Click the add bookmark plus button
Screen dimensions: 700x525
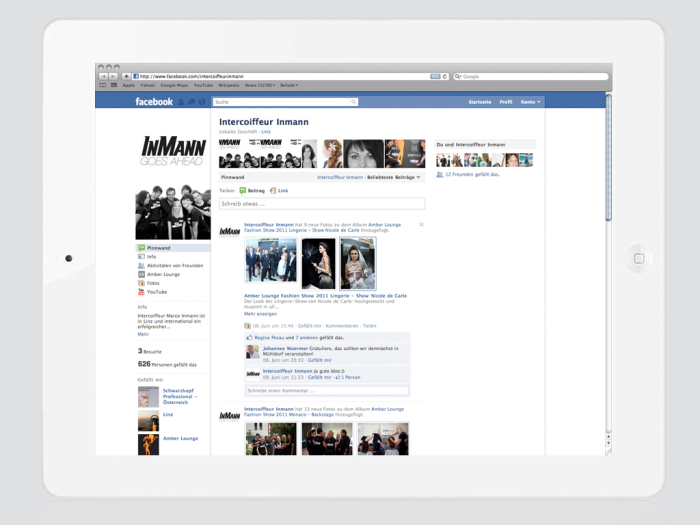[126, 76]
